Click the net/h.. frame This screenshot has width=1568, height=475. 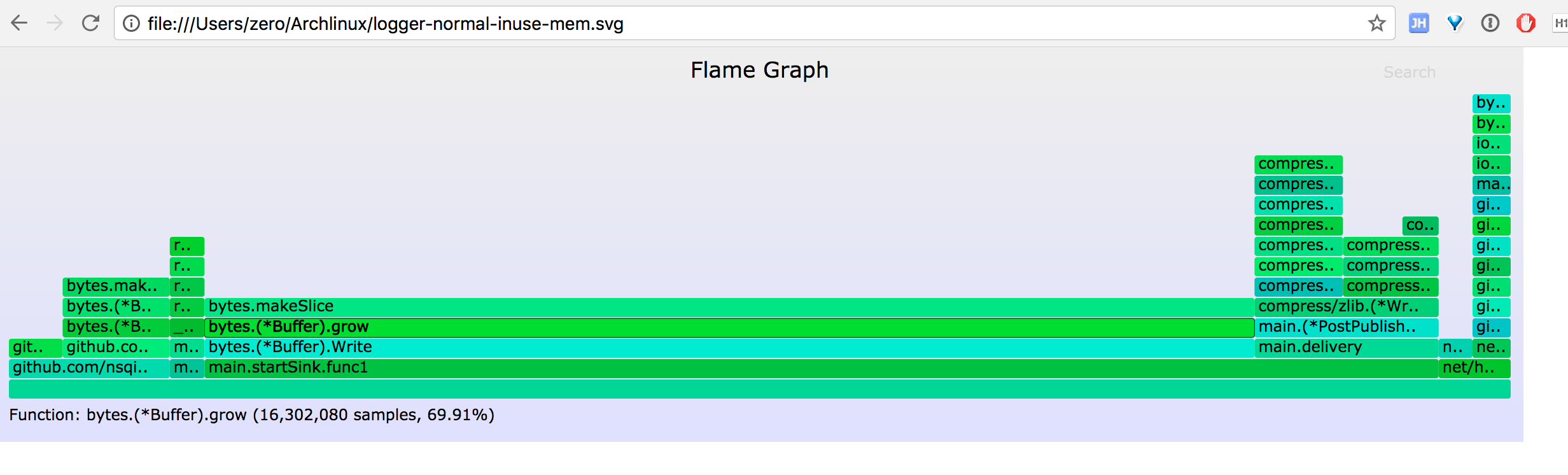(1474, 368)
